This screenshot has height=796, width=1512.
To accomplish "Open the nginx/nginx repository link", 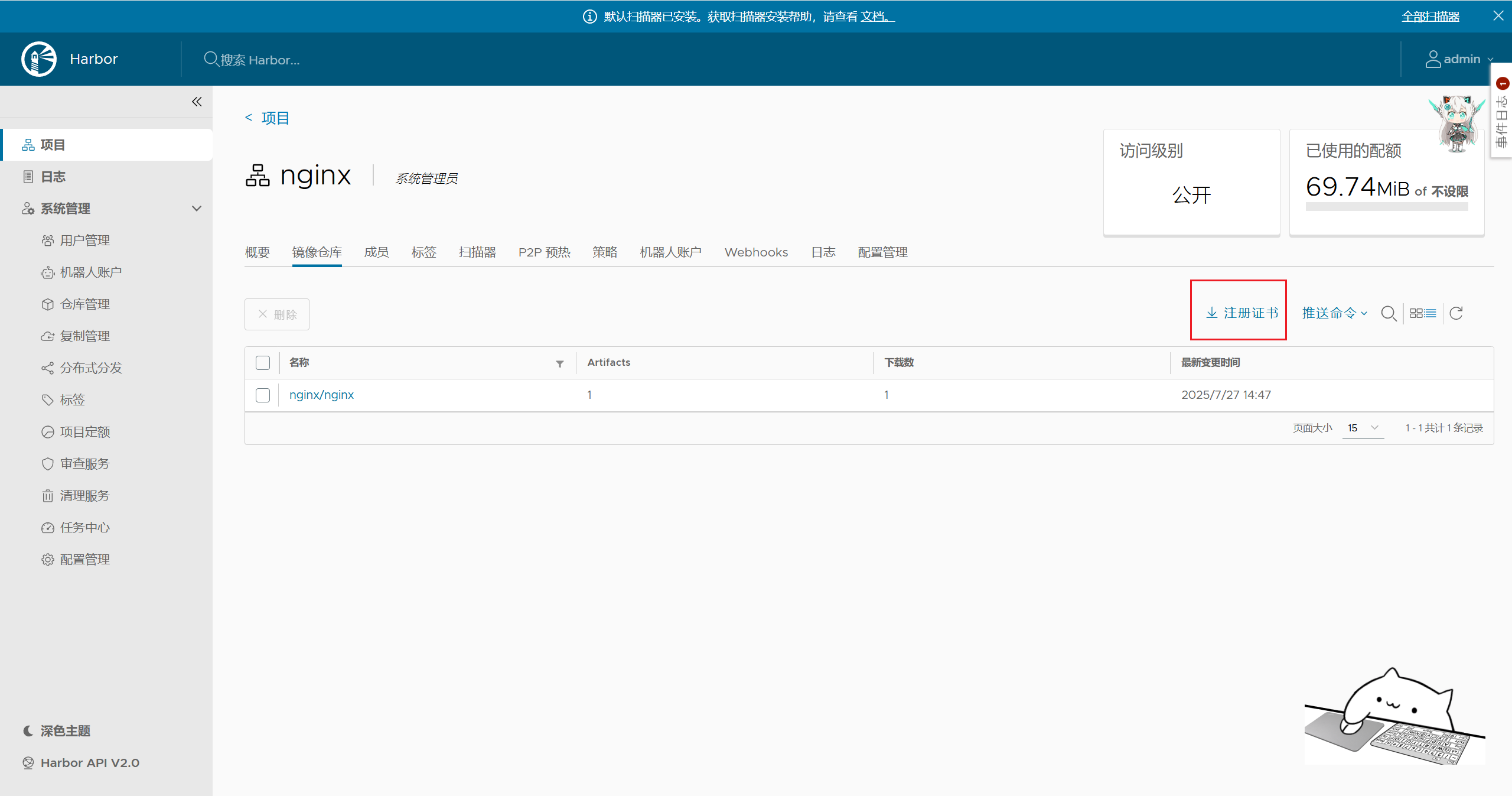I will coord(321,395).
